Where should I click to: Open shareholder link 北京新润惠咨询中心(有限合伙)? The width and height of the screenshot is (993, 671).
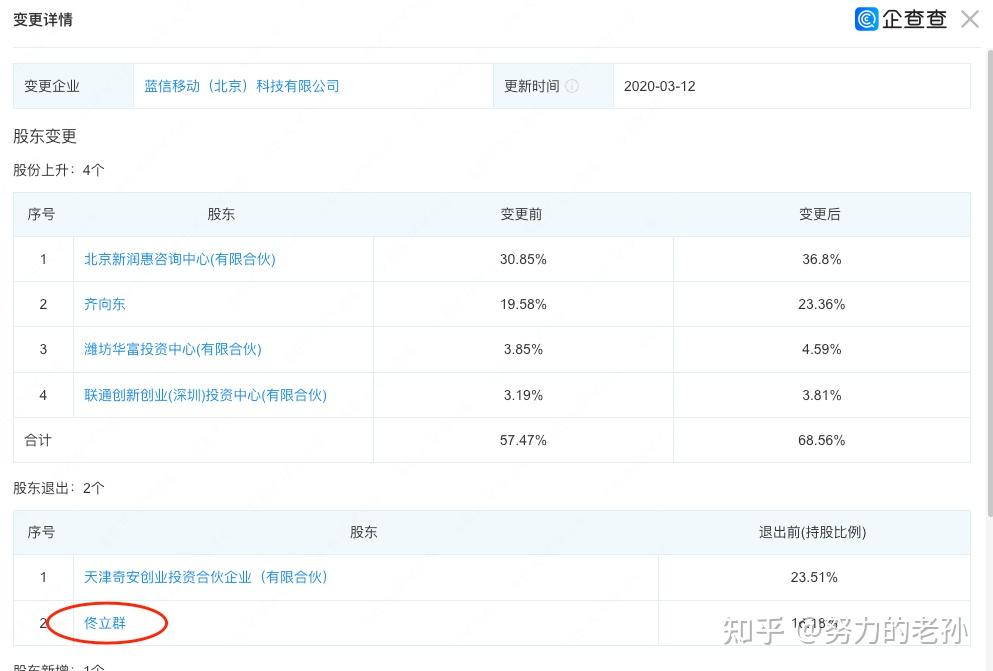pos(180,259)
